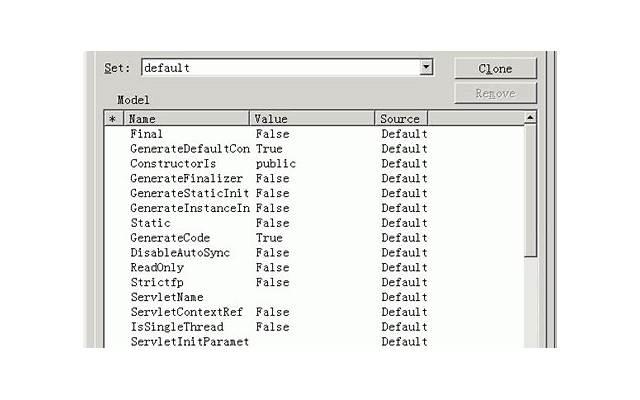Screen dimensions: 640x400
Task: Click the Static property's False value
Action: coord(272,223)
